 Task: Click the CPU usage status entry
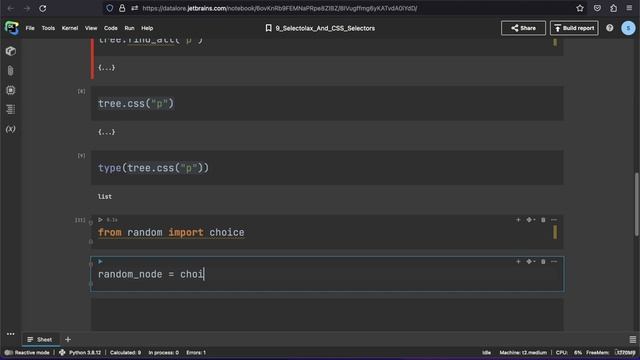click(x=569, y=352)
